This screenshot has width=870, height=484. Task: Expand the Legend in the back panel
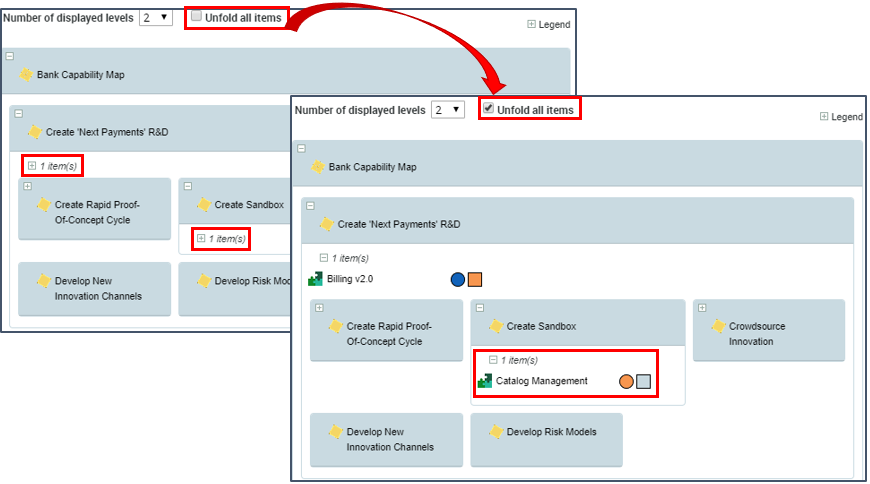532,25
